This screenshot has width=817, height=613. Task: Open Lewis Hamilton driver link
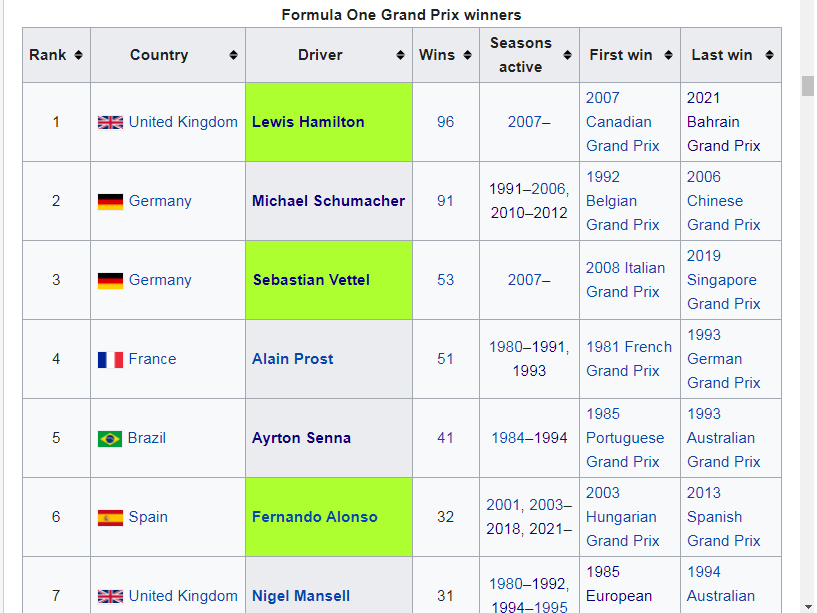point(308,122)
